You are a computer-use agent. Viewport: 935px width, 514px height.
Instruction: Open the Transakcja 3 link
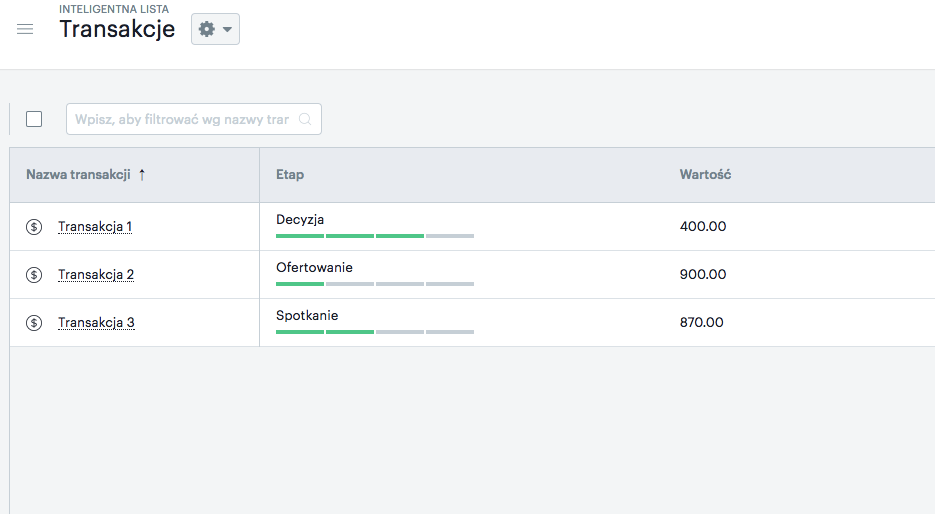tap(96, 323)
